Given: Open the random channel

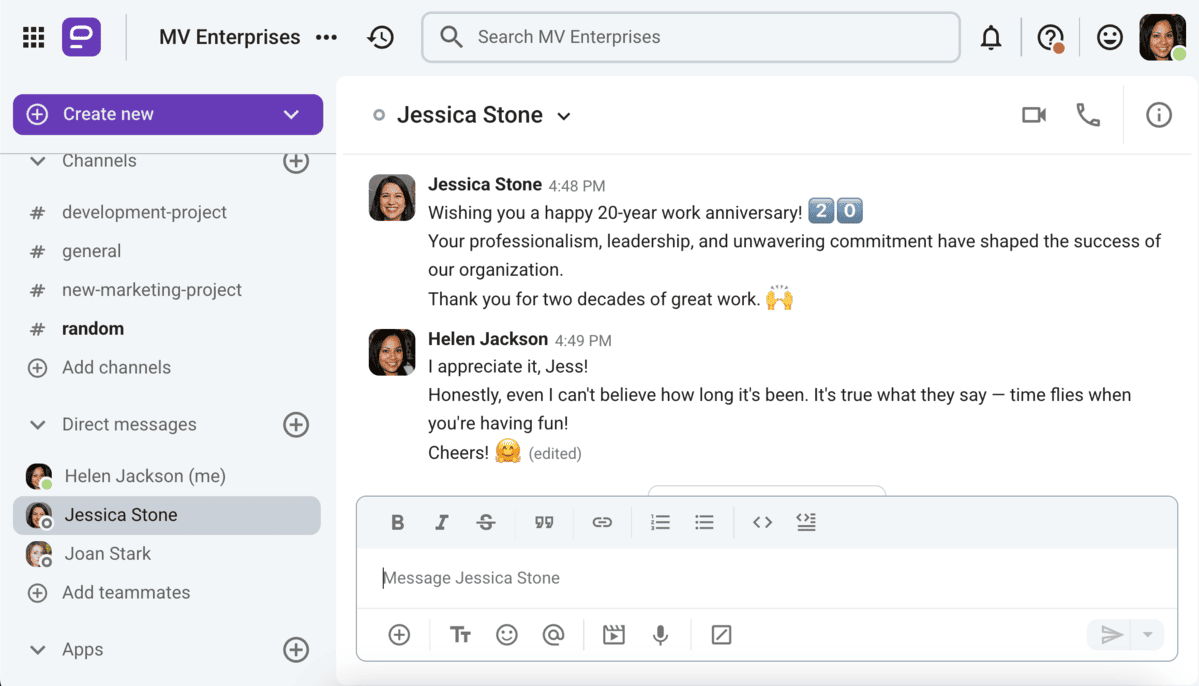Looking at the screenshot, I should pyautogui.click(x=93, y=329).
